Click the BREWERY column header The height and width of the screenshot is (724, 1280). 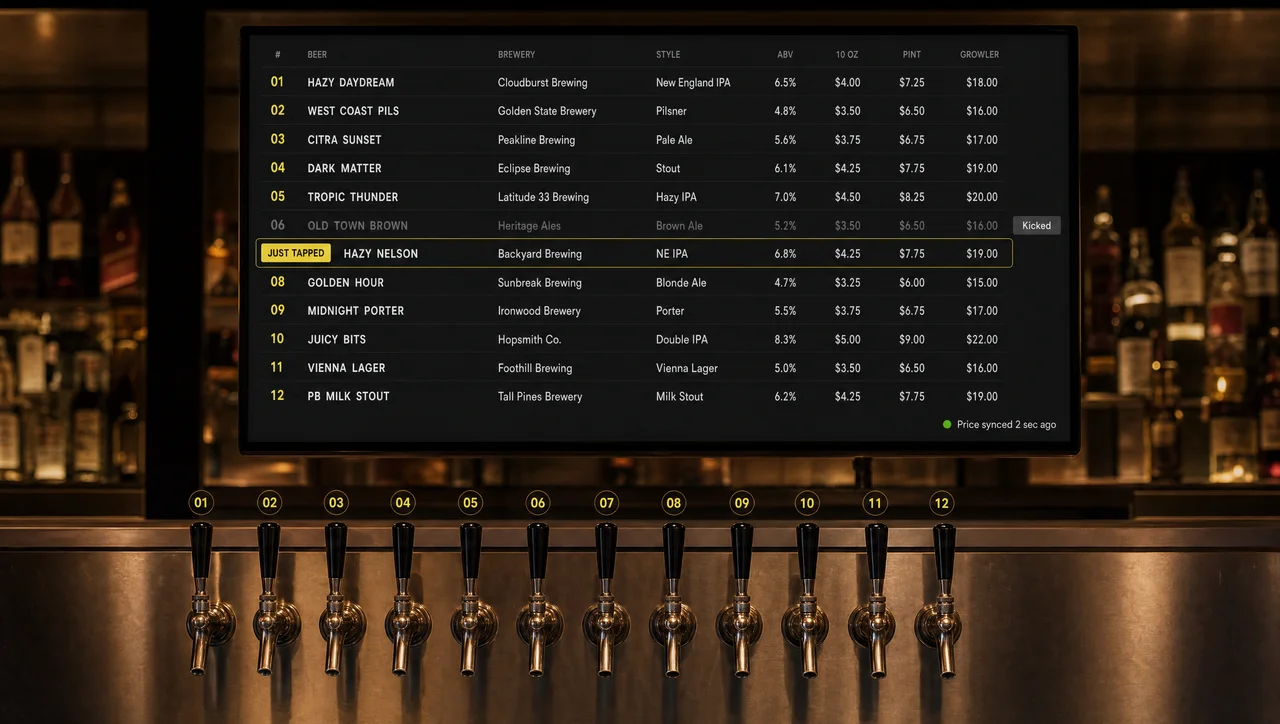pyautogui.click(x=516, y=55)
